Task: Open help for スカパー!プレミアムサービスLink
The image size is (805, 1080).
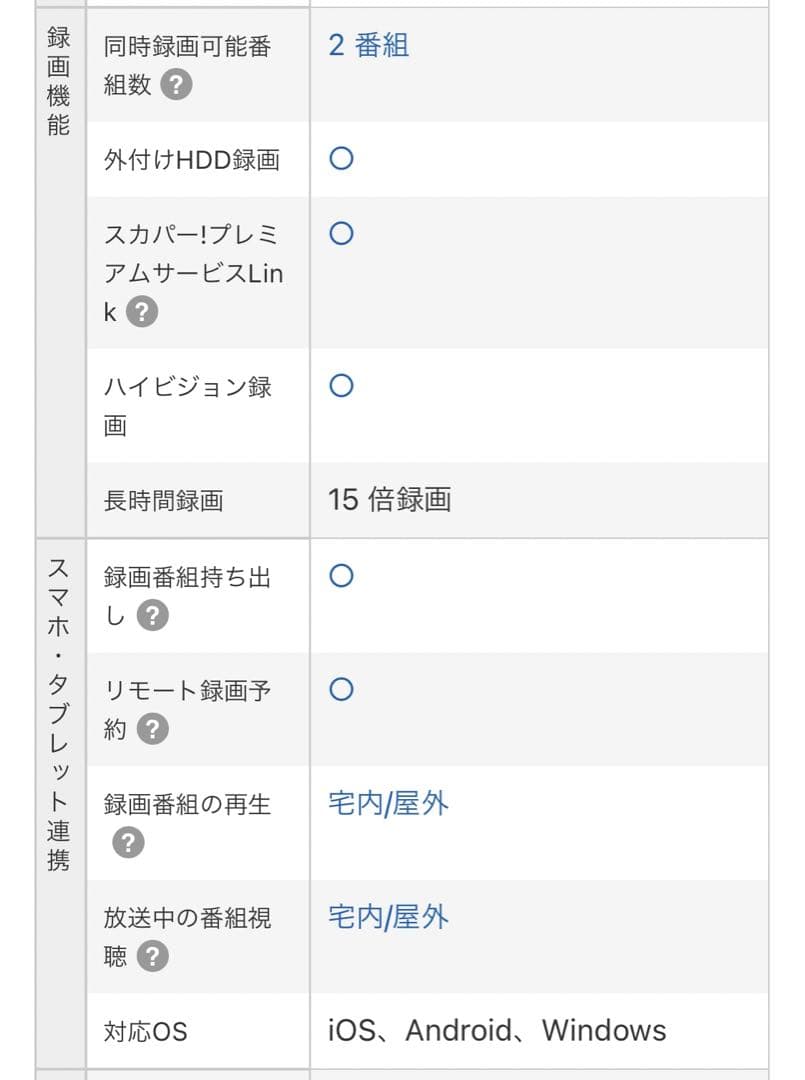Action: [143, 312]
